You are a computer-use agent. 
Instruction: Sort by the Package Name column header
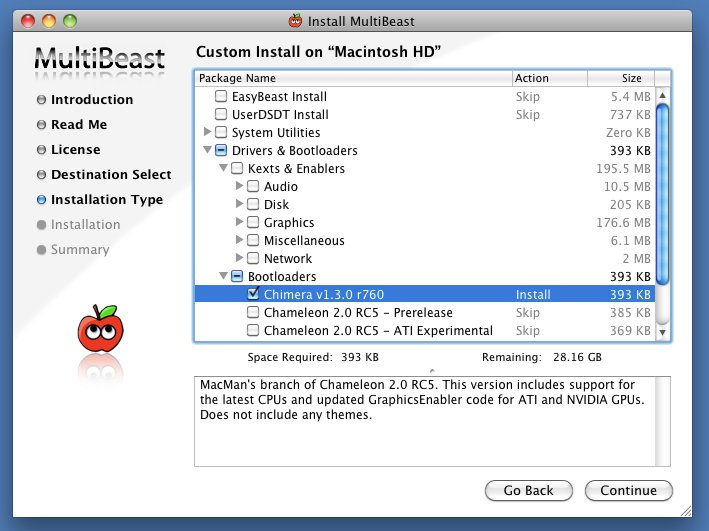[352, 78]
